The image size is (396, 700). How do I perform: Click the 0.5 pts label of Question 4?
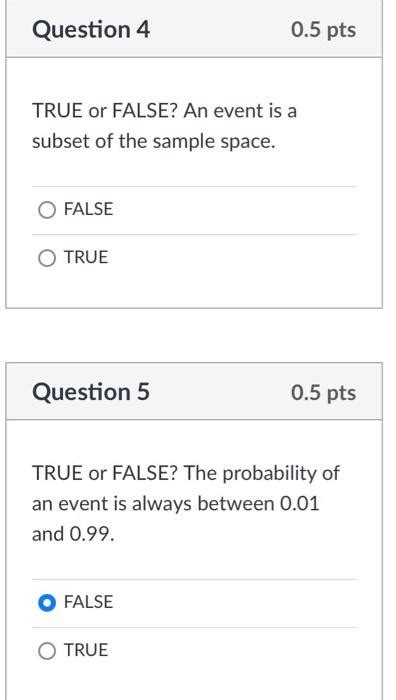pyautogui.click(x=324, y=30)
